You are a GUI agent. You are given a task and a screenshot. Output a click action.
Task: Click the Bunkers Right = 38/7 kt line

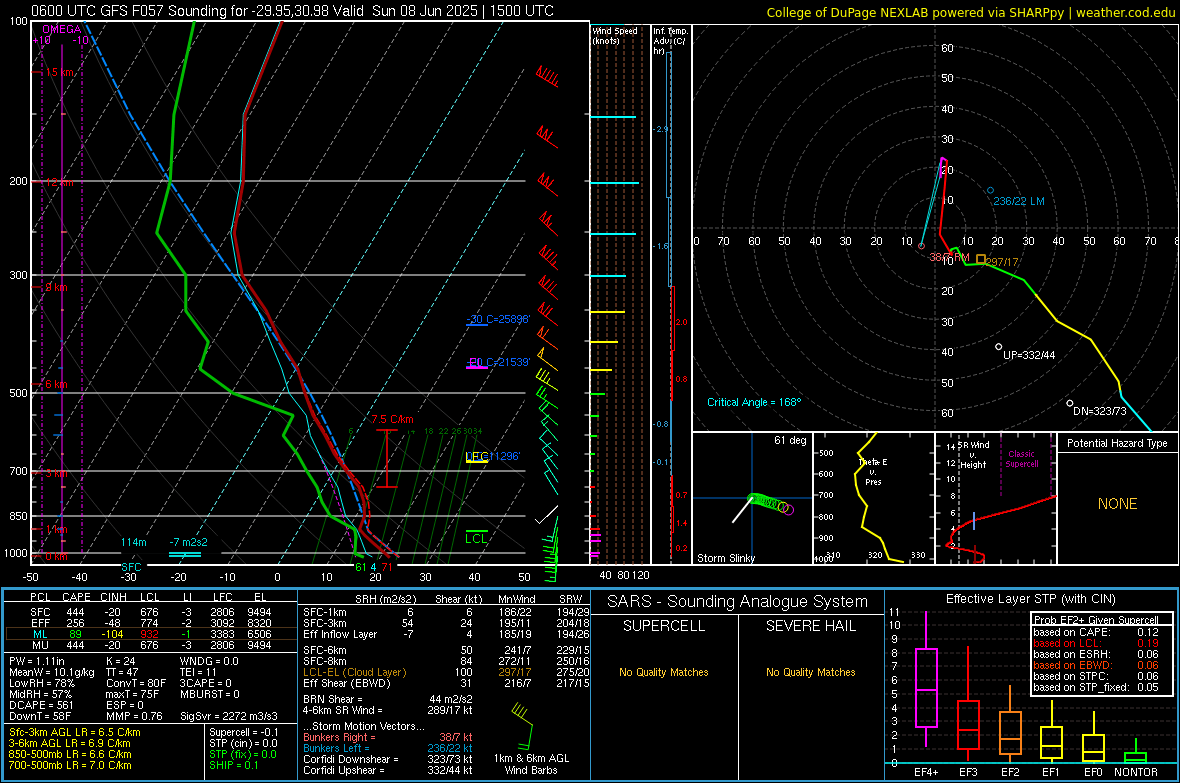point(387,737)
